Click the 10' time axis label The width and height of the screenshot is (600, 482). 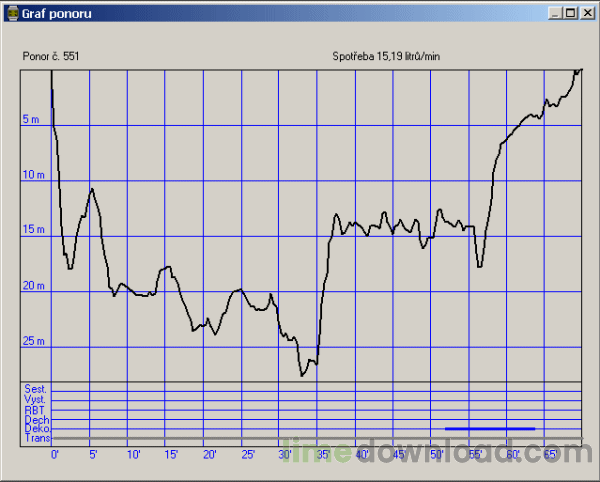(x=134, y=454)
